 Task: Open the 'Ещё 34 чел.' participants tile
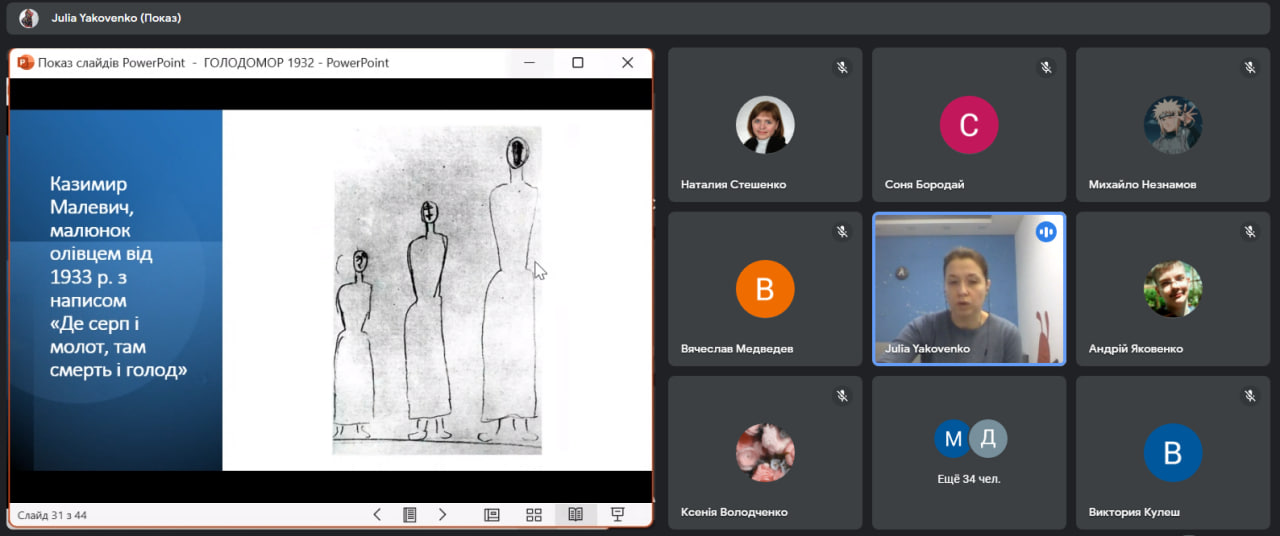969,453
